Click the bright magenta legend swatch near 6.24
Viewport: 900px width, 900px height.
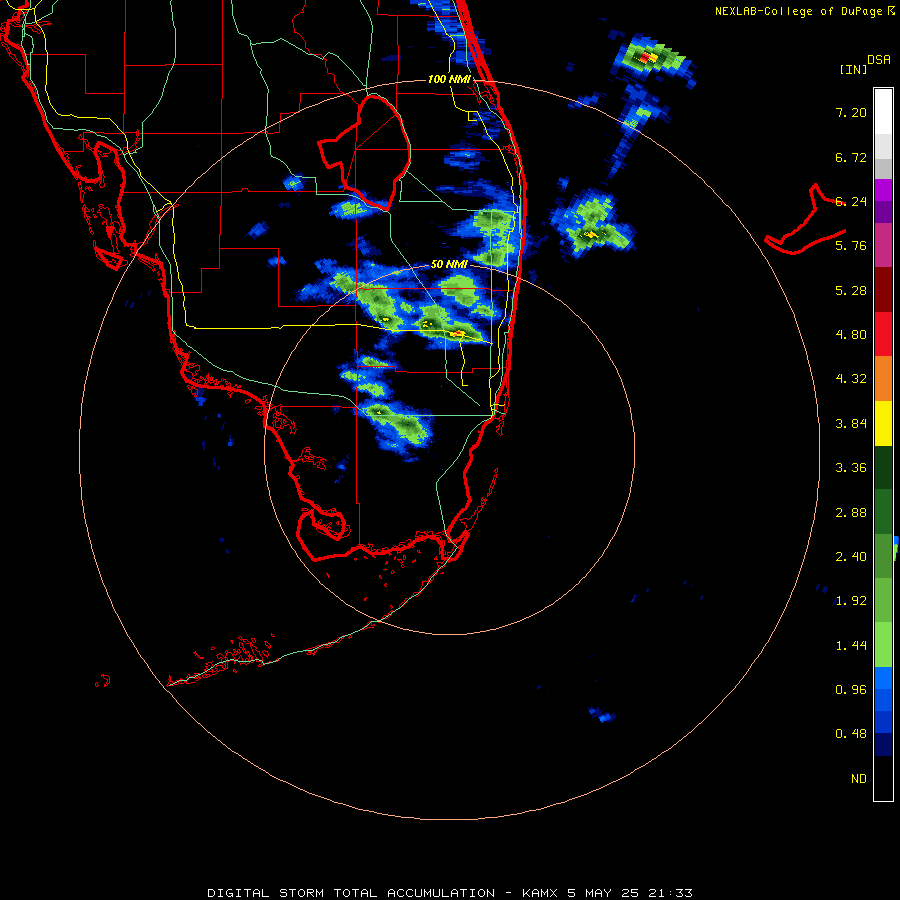[883, 190]
